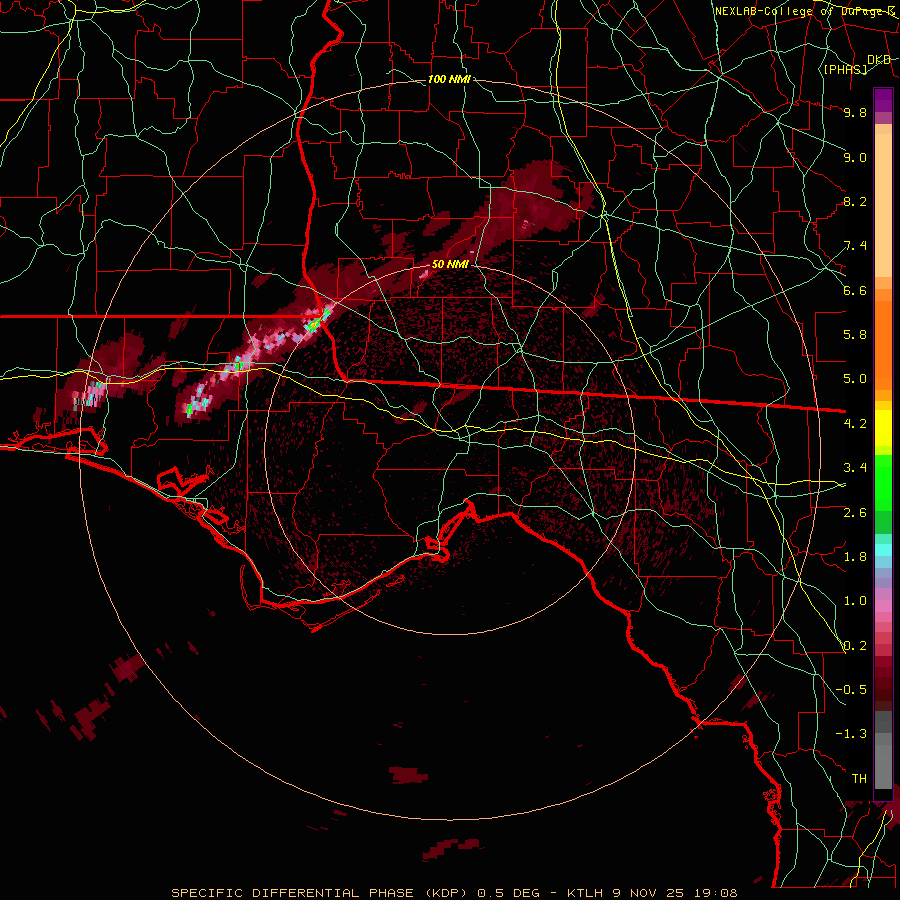Image resolution: width=900 pixels, height=900 pixels.
Task: Click the 2.6 value on the color scale
Action: click(x=855, y=513)
